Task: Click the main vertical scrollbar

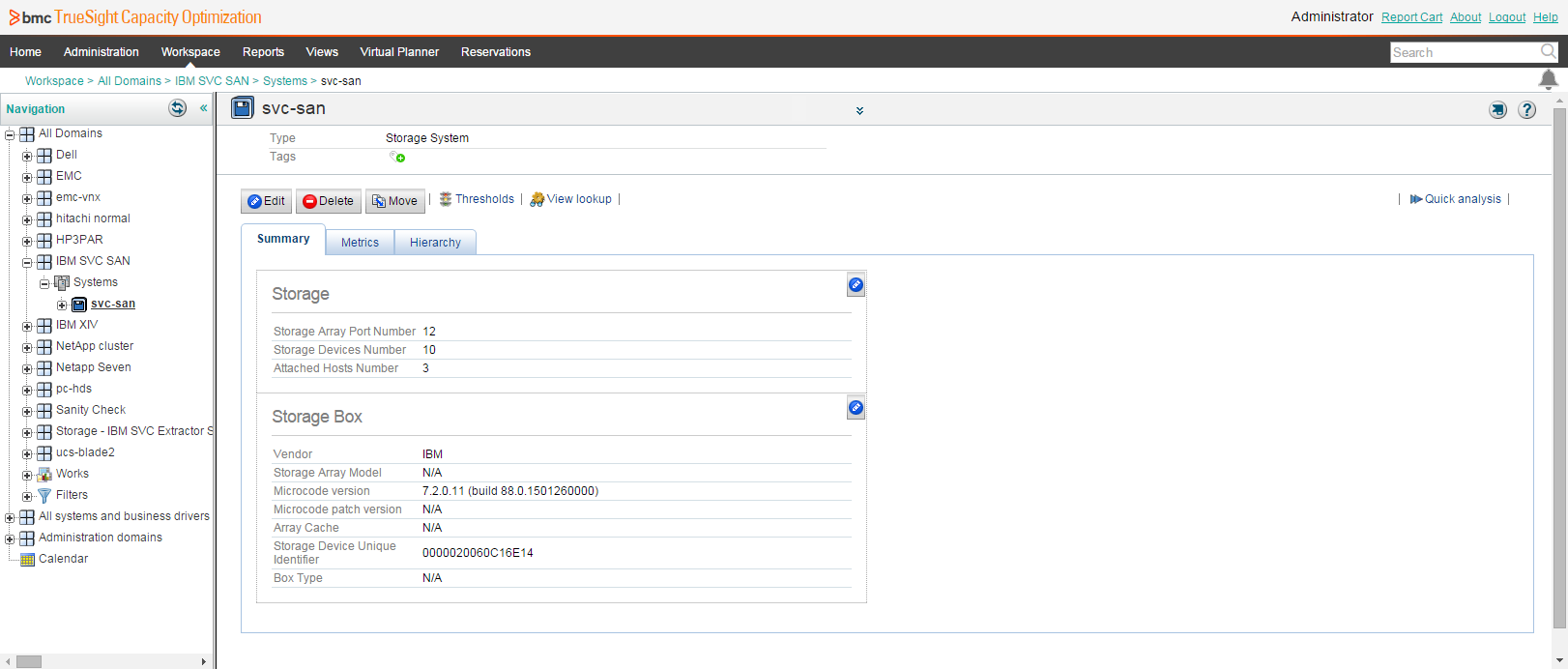Action: pos(1559,367)
